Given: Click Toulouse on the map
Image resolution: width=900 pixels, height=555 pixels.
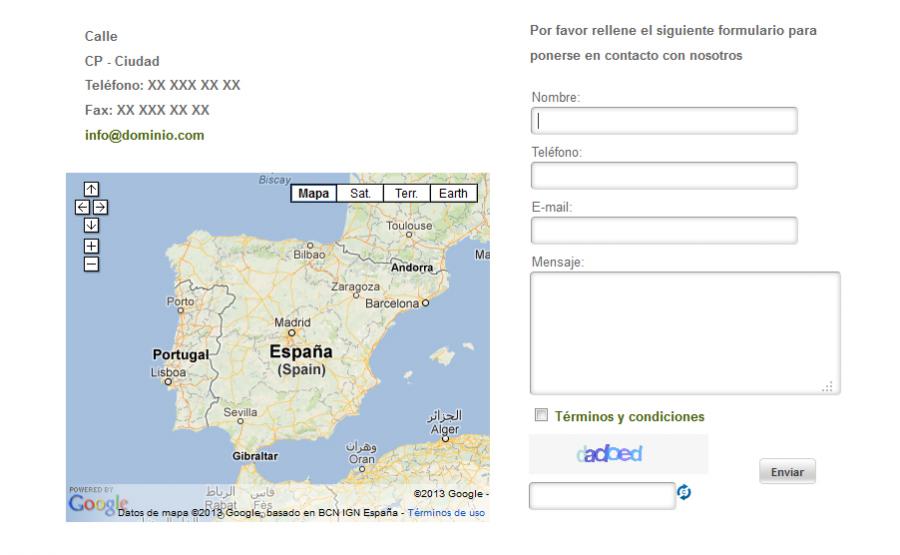Looking at the screenshot, I should click(x=409, y=228).
